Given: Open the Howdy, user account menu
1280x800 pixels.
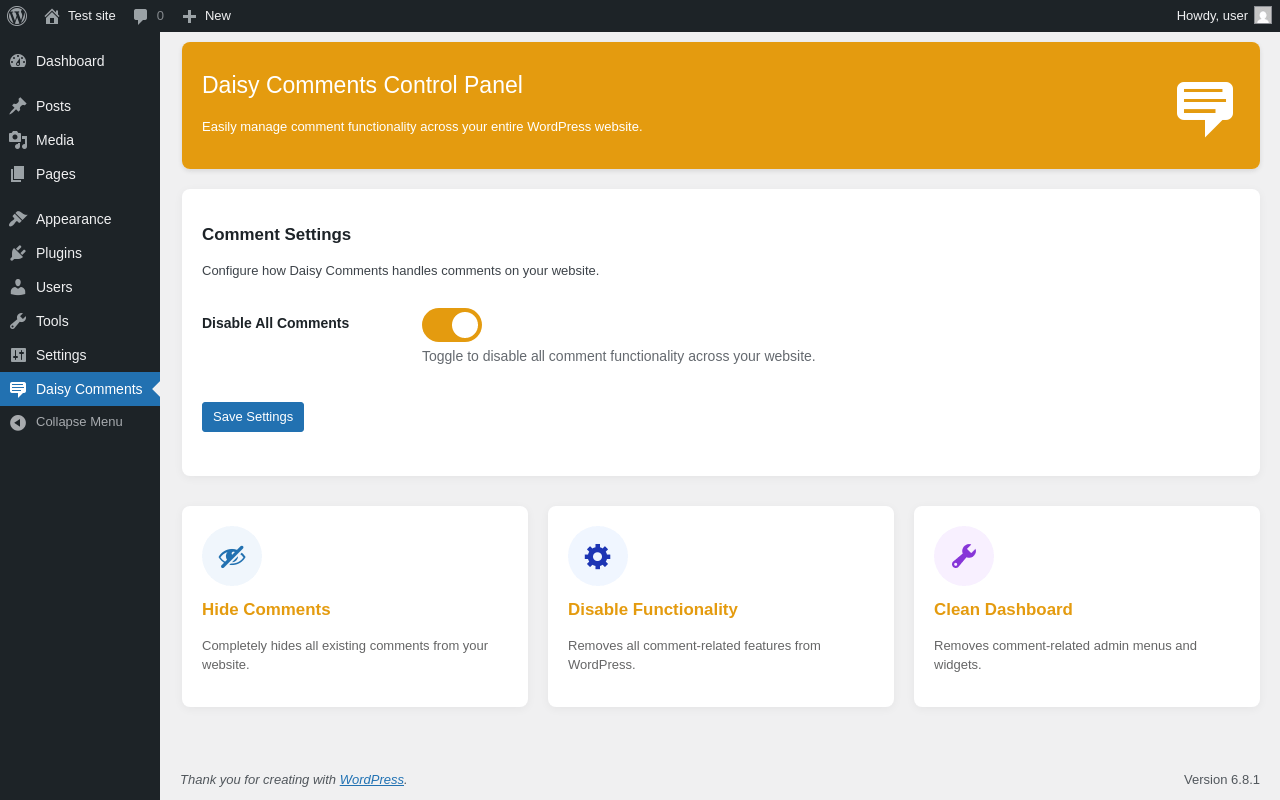Looking at the screenshot, I should (x=1212, y=16).
